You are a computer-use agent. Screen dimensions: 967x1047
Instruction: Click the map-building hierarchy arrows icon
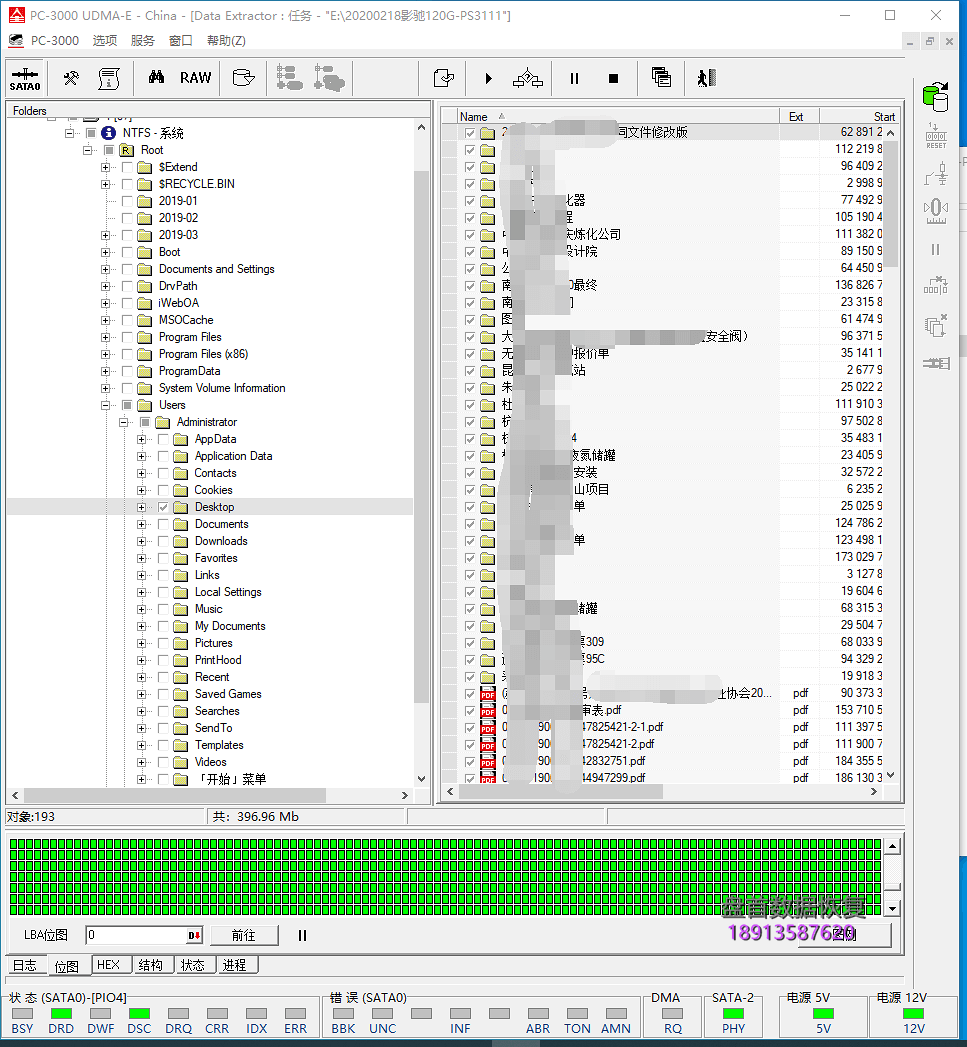528,78
